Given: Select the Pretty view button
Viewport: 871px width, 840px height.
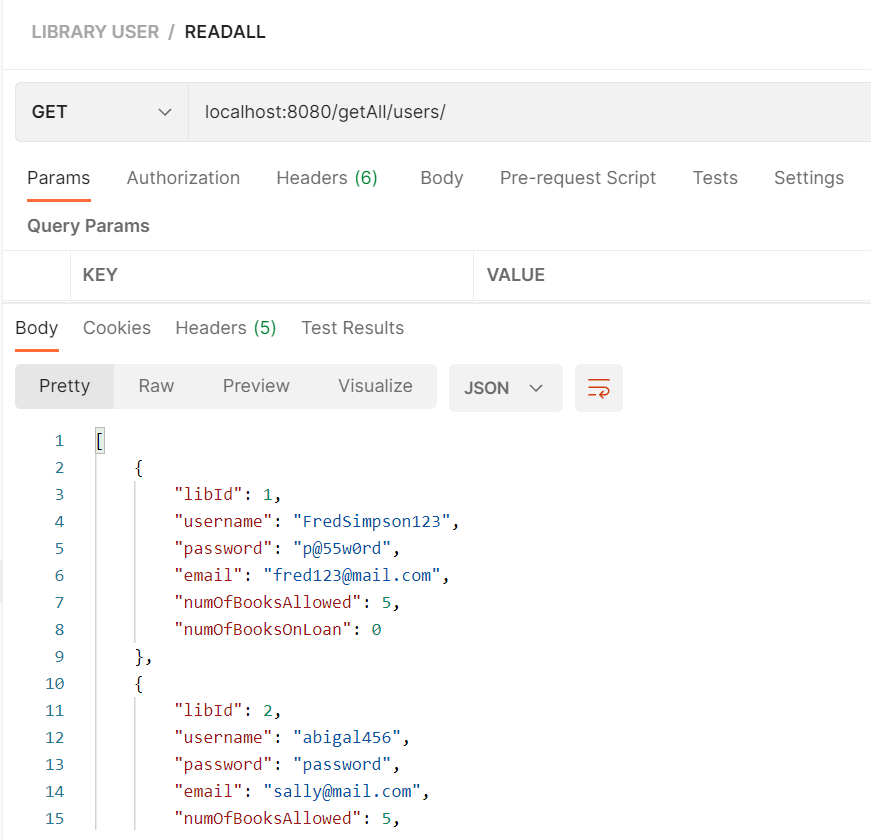Looking at the screenshot, I should 64,386.
